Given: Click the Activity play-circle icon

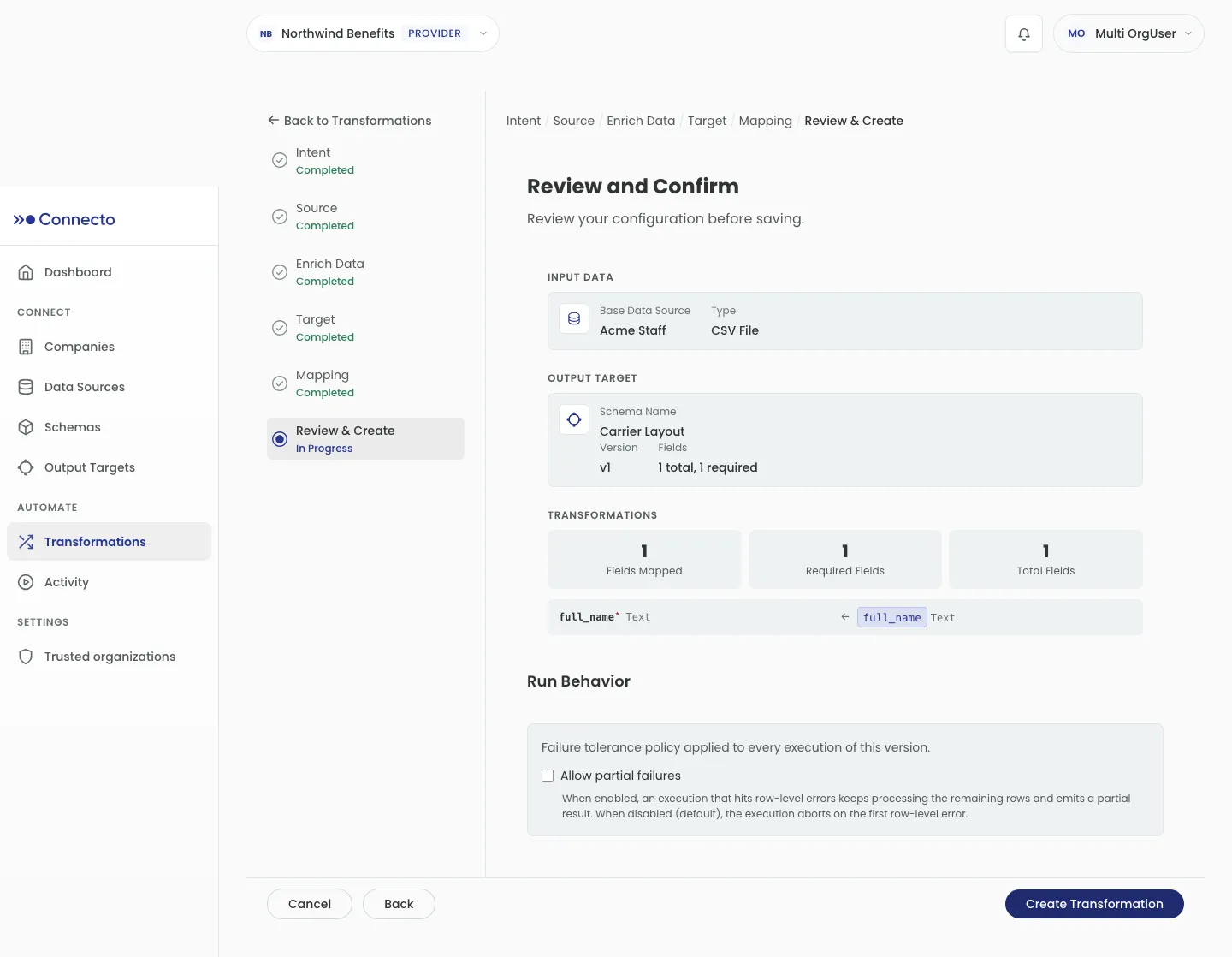Looking at the screenshot, I should [26, 582].
